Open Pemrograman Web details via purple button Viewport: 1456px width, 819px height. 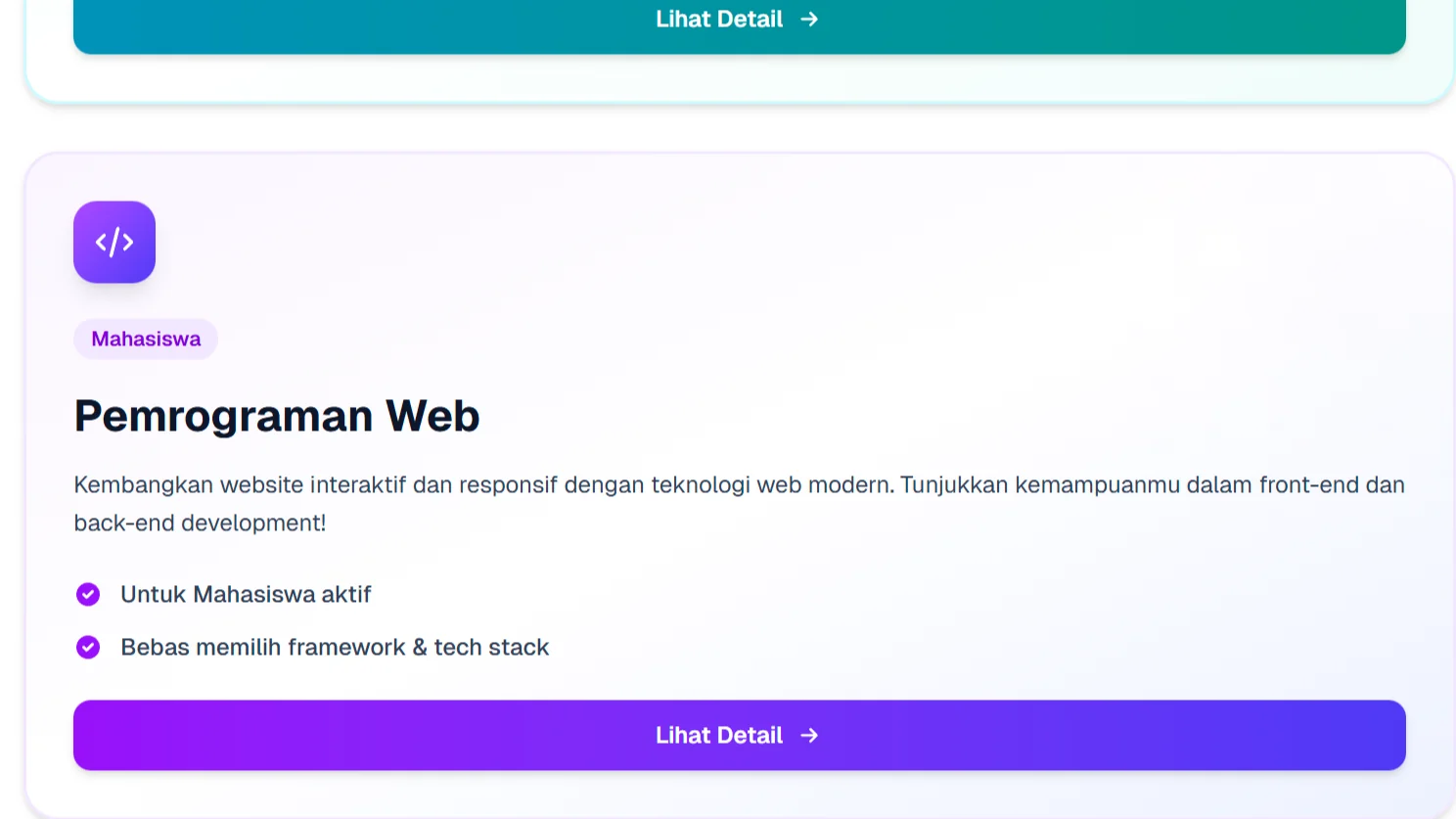739,735
